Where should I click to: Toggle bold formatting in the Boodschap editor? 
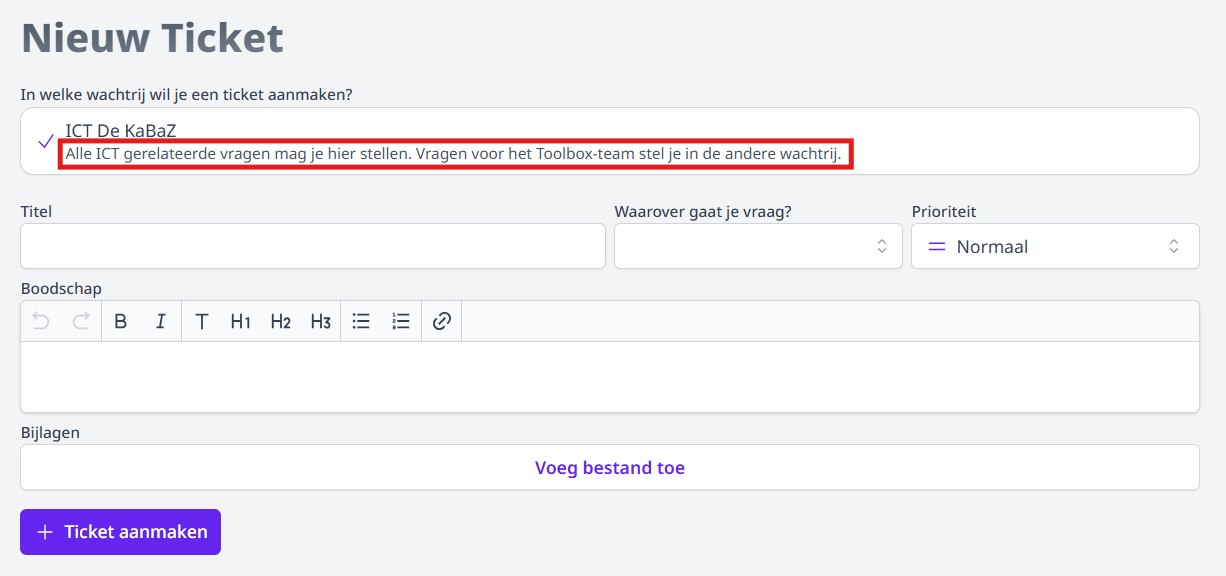click(x=120, y=320)
